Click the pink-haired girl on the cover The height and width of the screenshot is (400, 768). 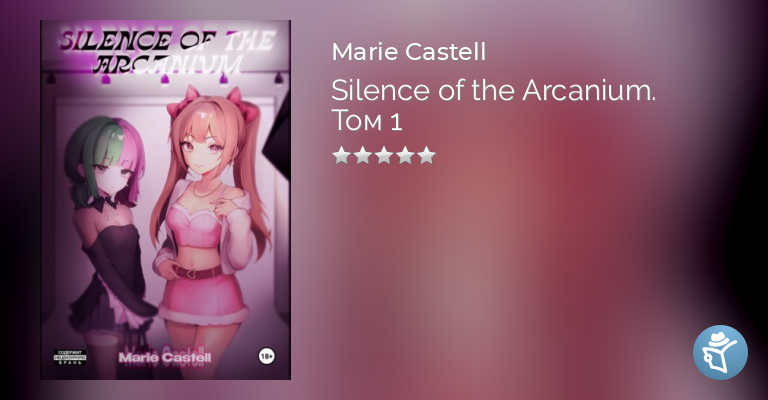click(x=208, y=230)
